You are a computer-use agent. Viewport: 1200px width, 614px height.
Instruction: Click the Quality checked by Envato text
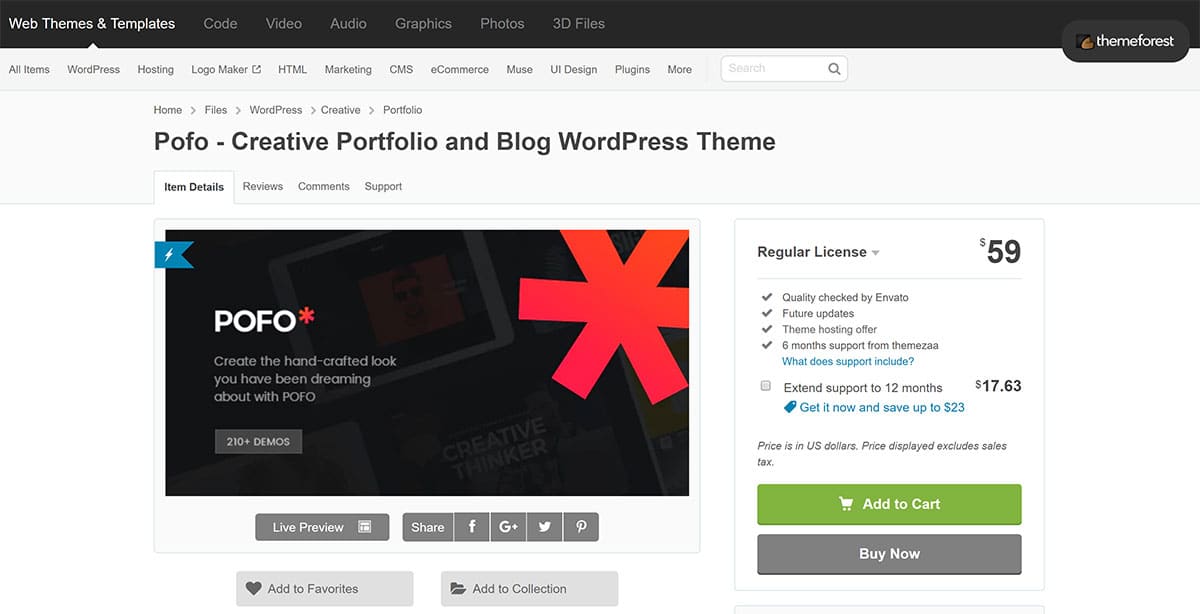[845, 297]
